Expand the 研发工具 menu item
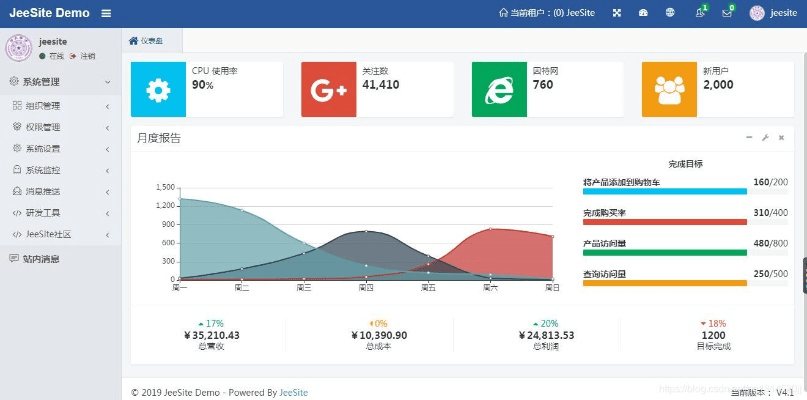Viewport: 807px width, 400px height. 58,213
